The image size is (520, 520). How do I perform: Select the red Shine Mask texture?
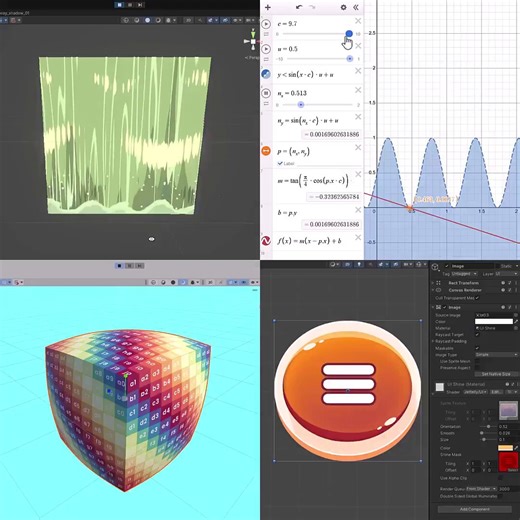pyautogui.click(x=508, y=462)
